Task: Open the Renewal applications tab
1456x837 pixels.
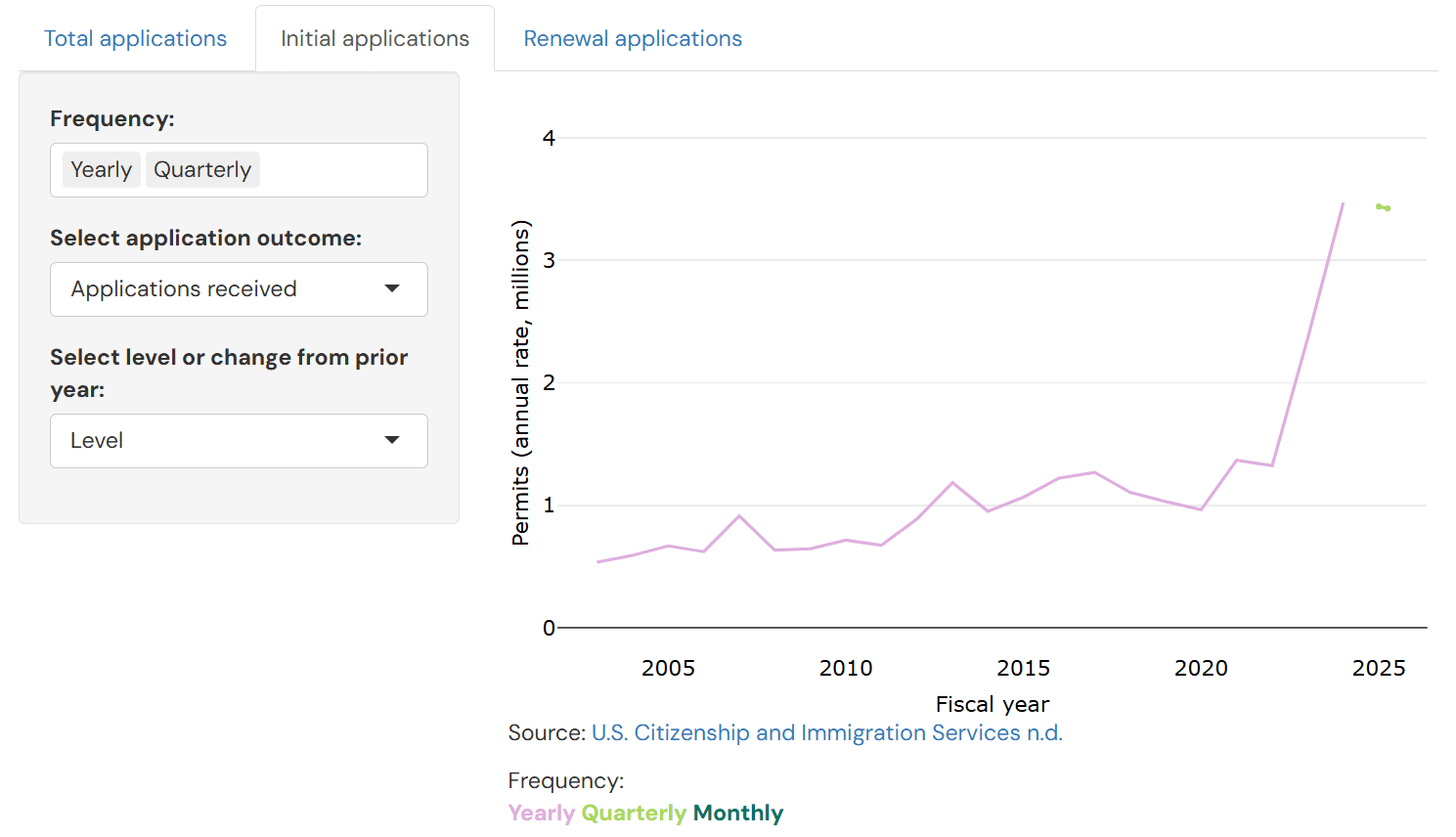Action: (633, 38)
